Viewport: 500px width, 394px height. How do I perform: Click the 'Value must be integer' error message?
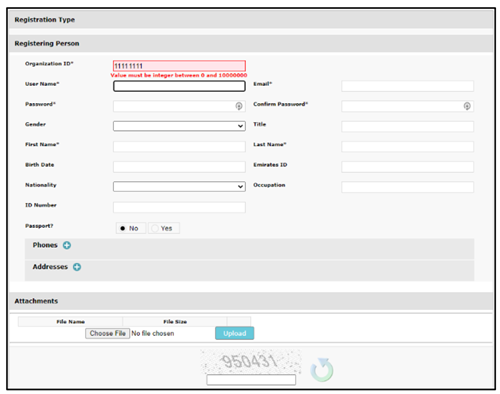click(x=179, y=75)
